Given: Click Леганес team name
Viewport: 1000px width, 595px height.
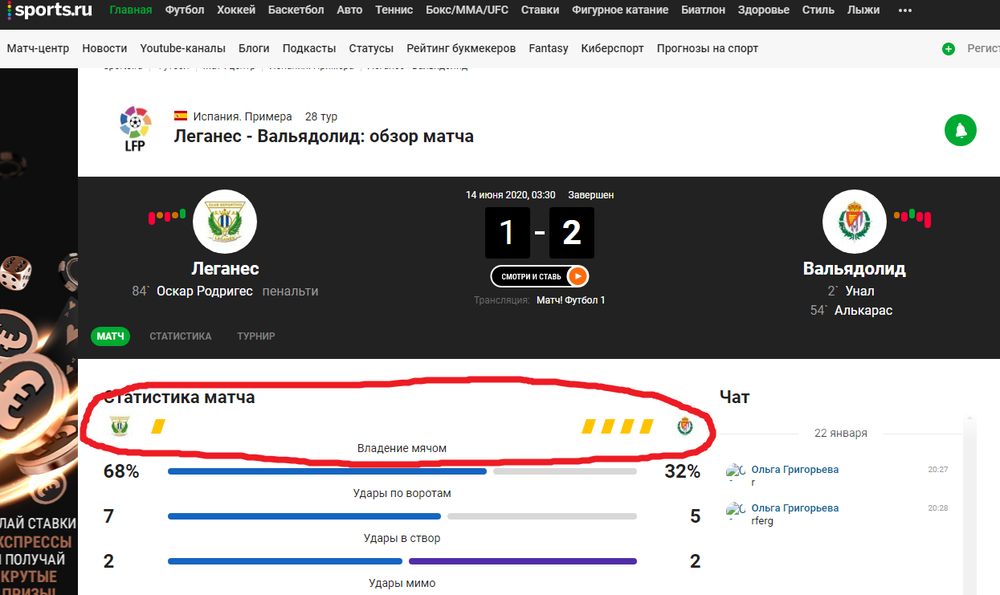Looking at the screenshot, I should tap(225, 268).
